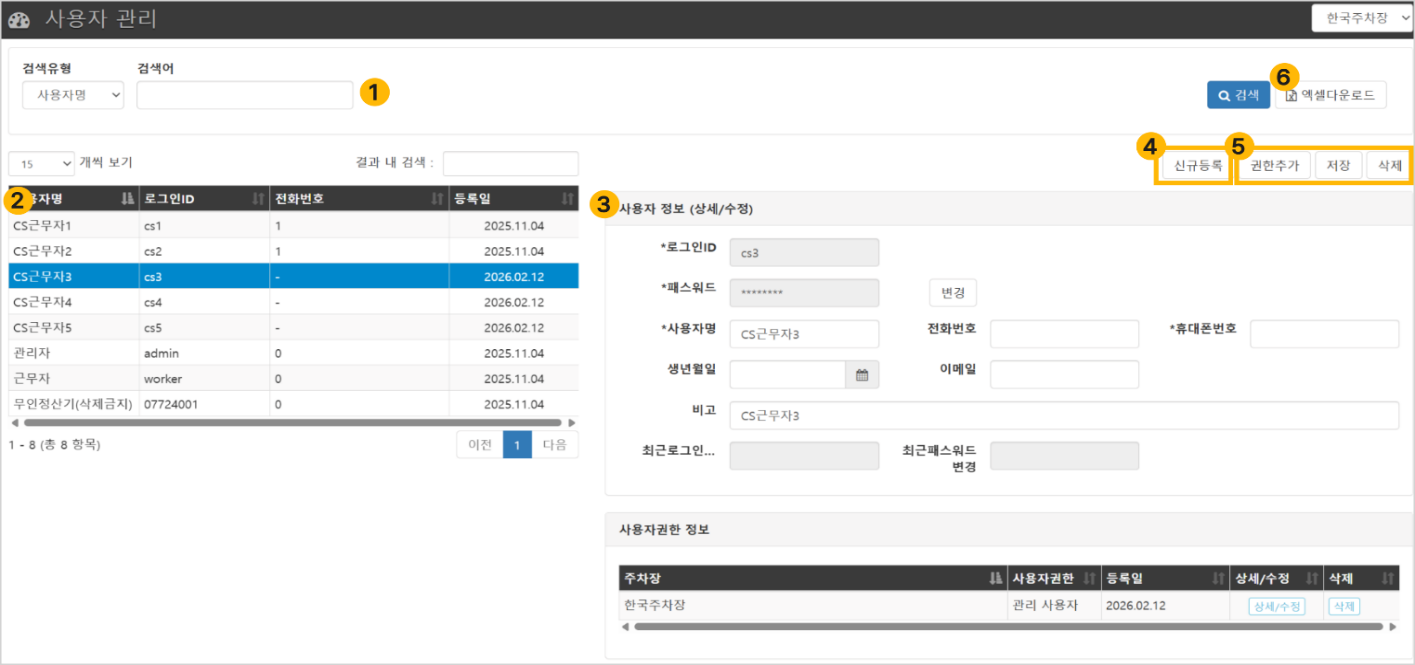1415x665 pixels.
Task: Sort user list by 로그인ID column
Action: pos(204,198)
